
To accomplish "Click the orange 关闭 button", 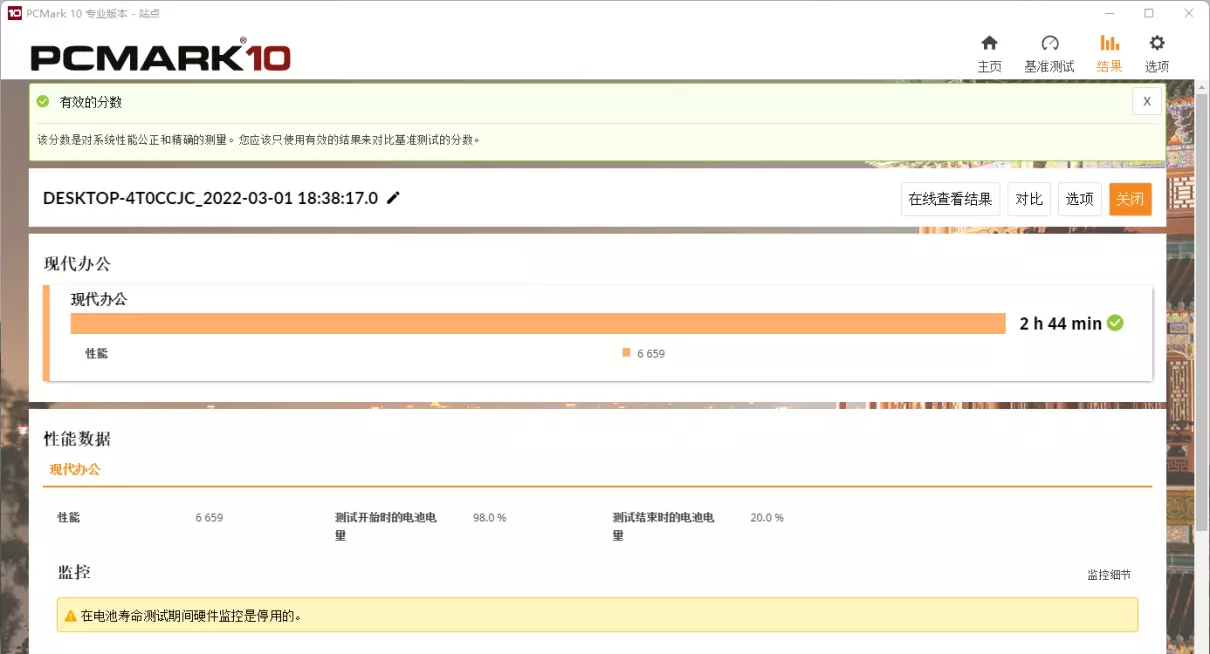I will [1130, 199].
